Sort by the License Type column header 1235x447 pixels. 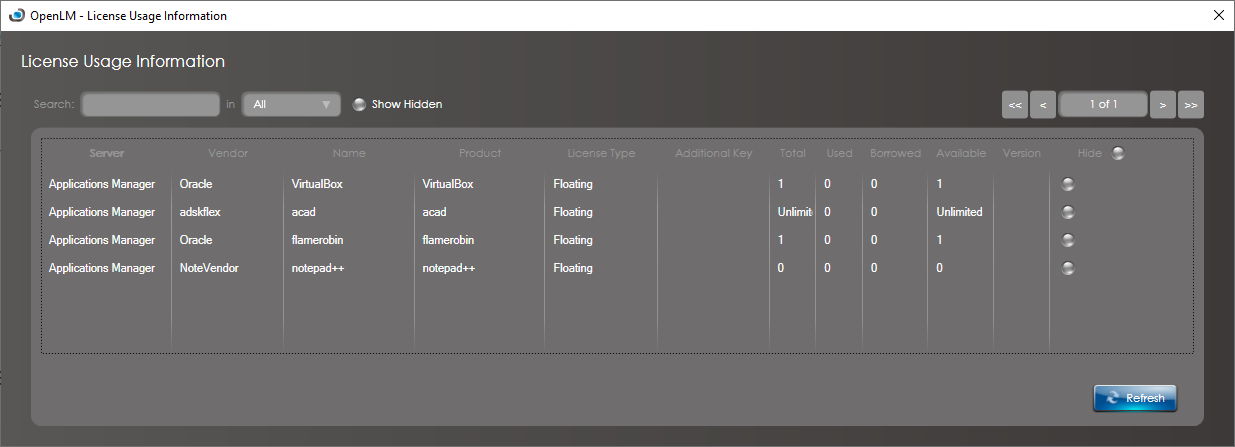coord(601,153)
